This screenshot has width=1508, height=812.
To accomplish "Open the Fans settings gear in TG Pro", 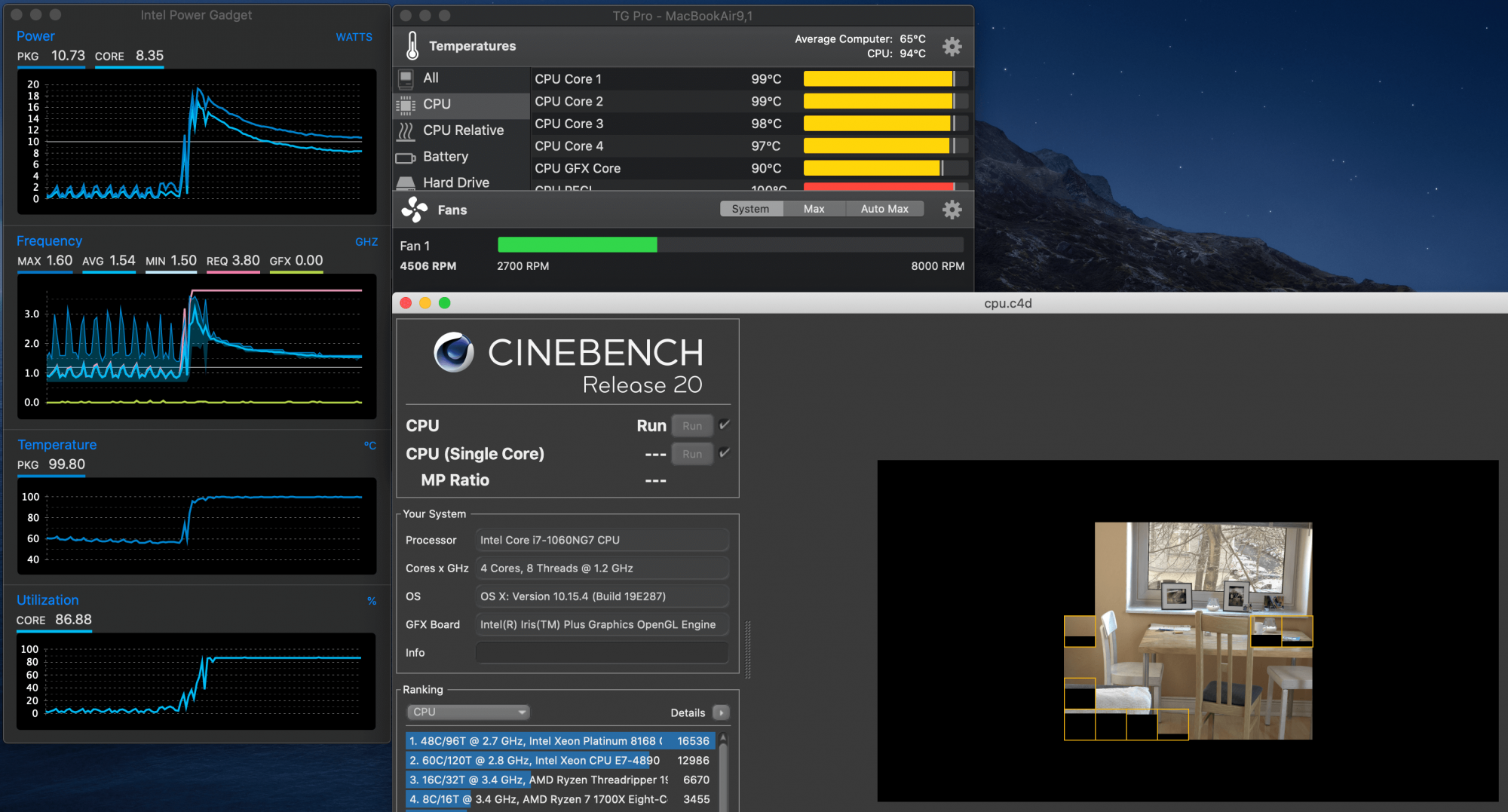I will click(952, 210).
